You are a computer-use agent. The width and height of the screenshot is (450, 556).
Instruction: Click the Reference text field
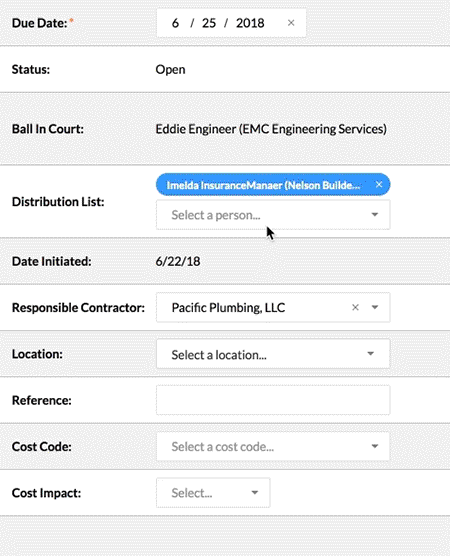pos(273,400)
